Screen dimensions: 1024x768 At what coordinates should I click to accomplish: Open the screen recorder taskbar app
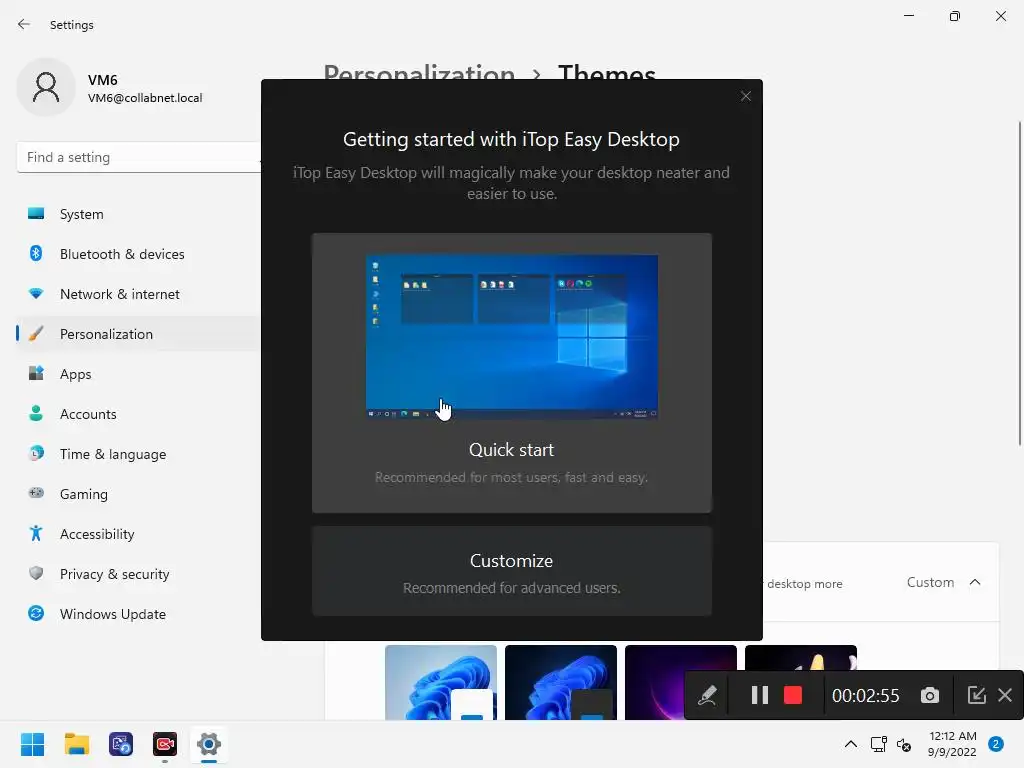point(165,744)
